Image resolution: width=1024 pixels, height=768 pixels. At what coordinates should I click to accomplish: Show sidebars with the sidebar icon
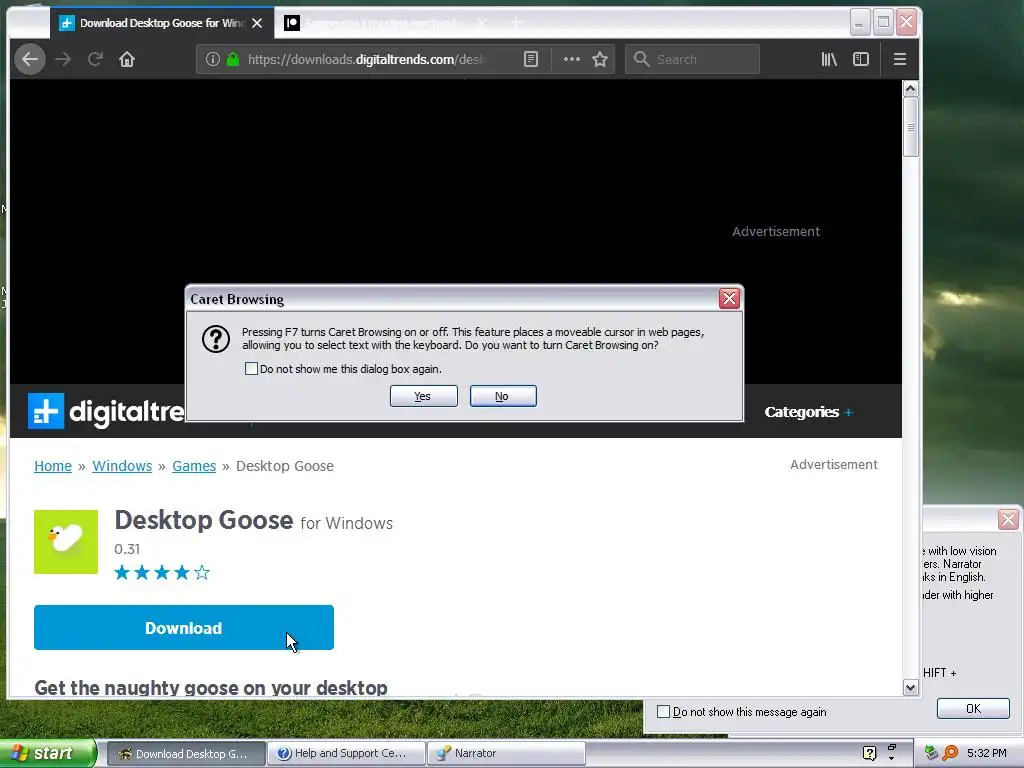861,59
